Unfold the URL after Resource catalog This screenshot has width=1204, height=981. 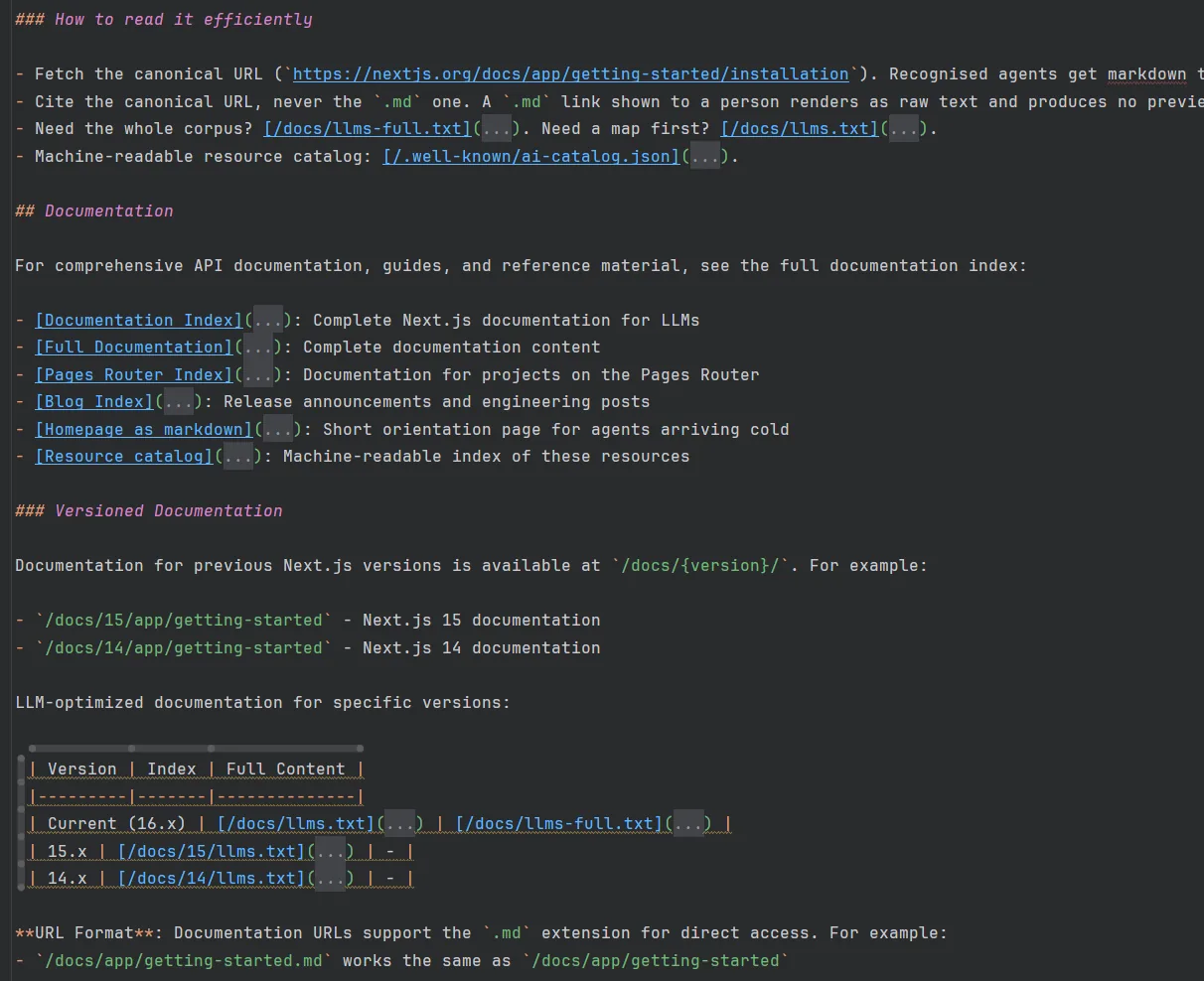[x=238, y=456]
